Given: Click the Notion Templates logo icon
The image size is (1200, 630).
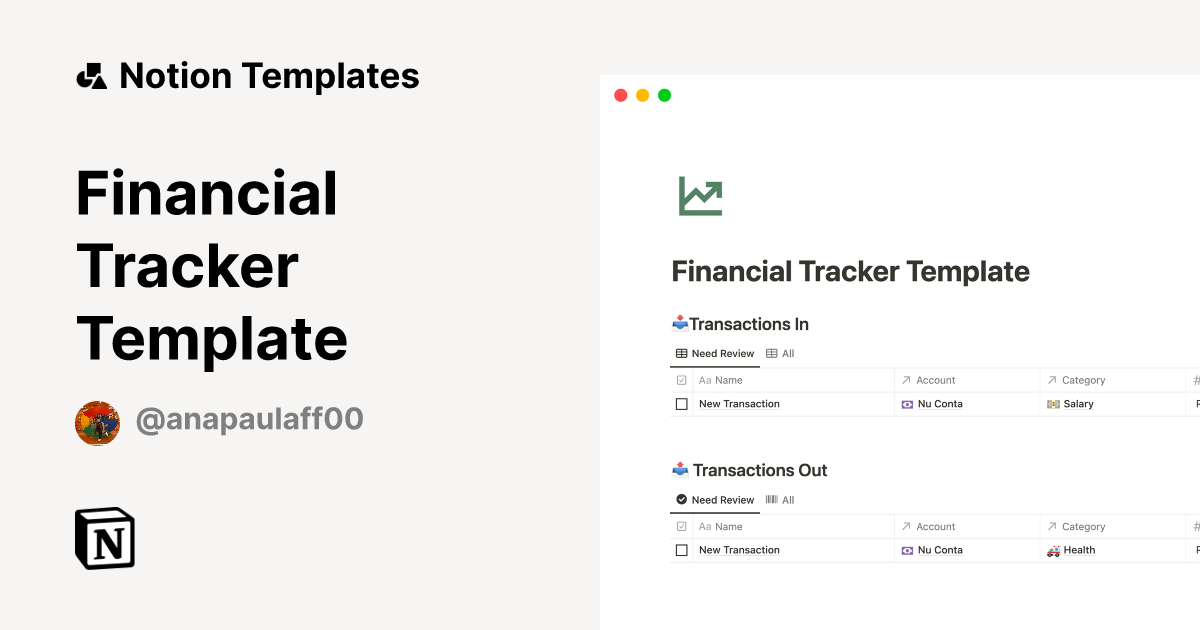Looking at the screenshot, I should pyautogui.click(x=90, y=75).
